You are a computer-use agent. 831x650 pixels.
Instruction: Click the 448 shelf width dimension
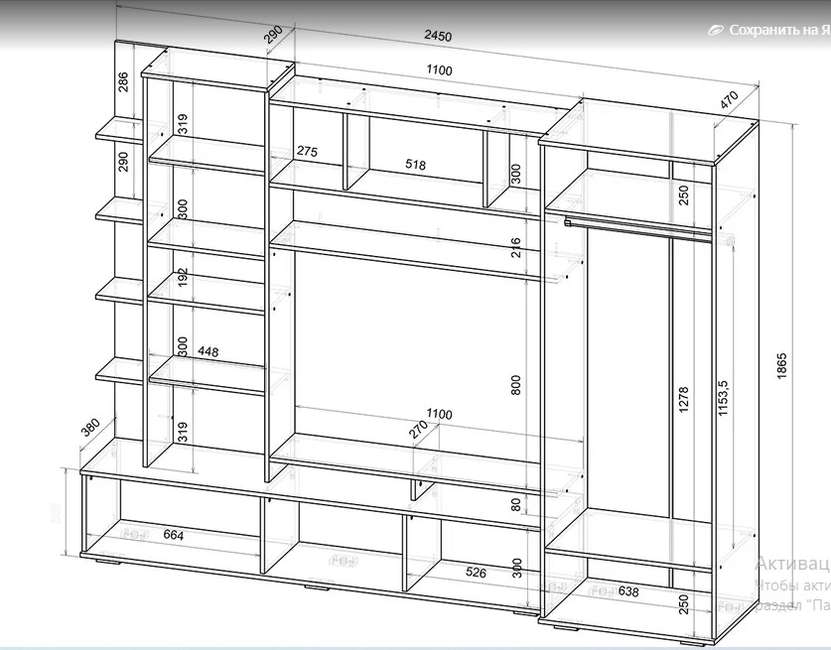pyautogui.click(x=209, y=352)
